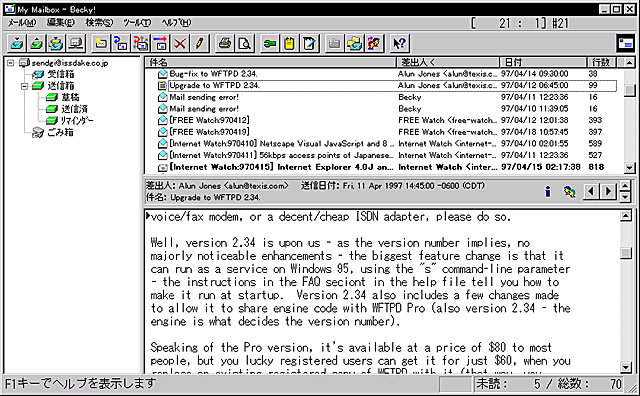Image resolution: width=640 pixels, height=396 pixels.
Task: Click the send mail toolbar icon
Action: coord(36,43)
